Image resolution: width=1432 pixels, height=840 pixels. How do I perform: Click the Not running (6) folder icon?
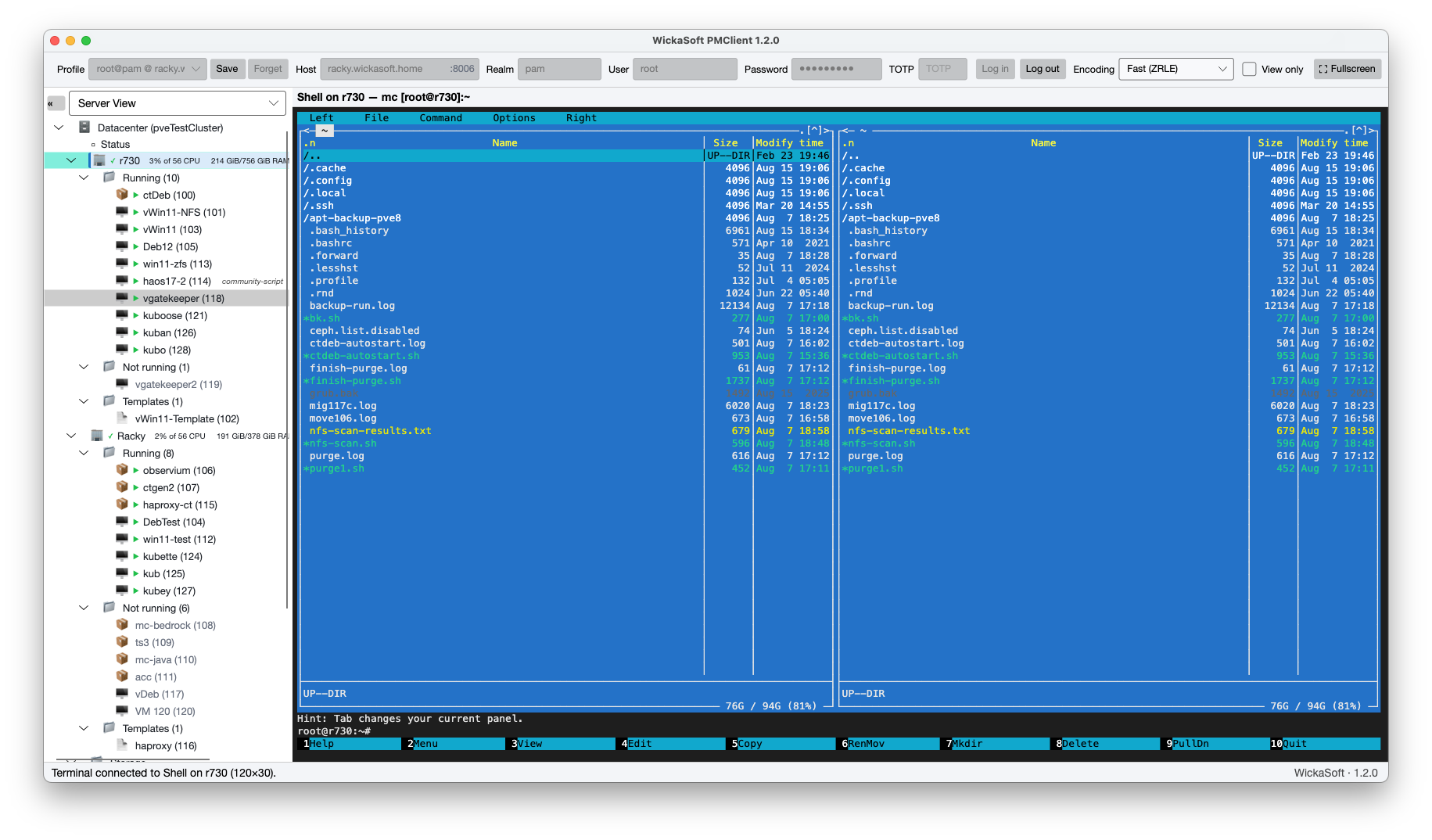pyautogui.click(x=109, y=608)
